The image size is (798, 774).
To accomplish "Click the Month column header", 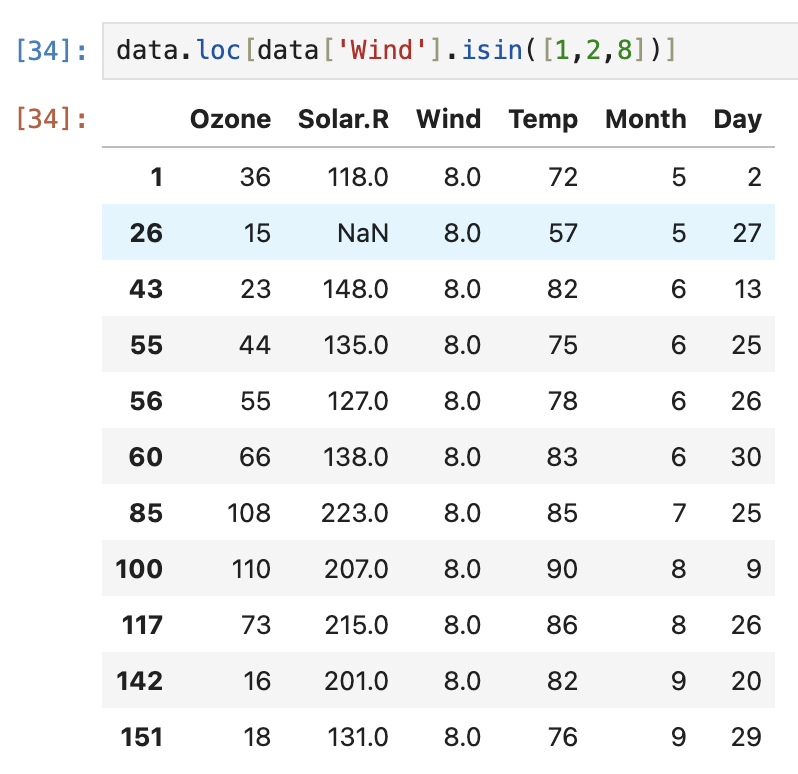I will pyautogui.click(x=646, y=119).
